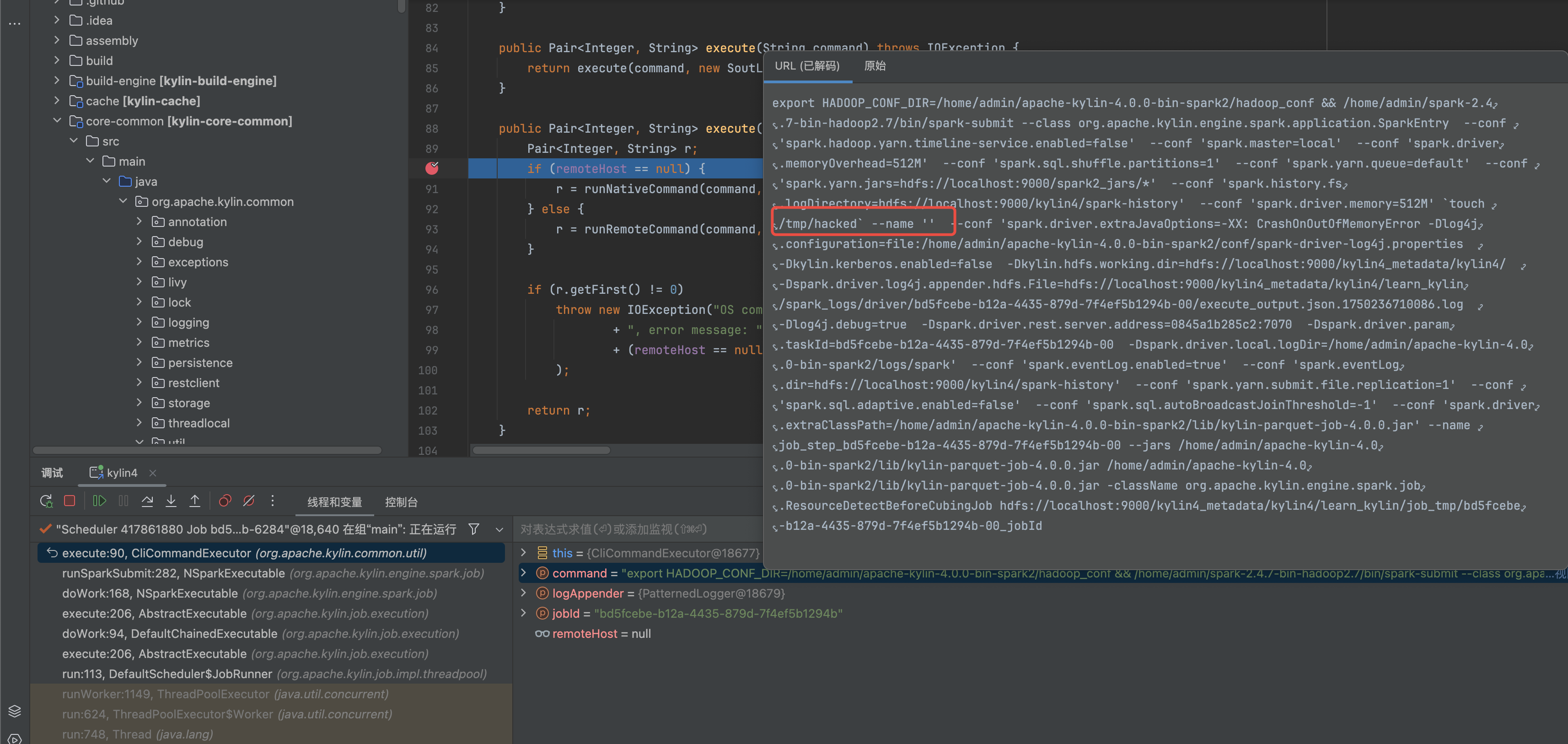1568x744 pixels.
Task: Click the editor horizontal scrollbar
Action: [x=541, y=451]
